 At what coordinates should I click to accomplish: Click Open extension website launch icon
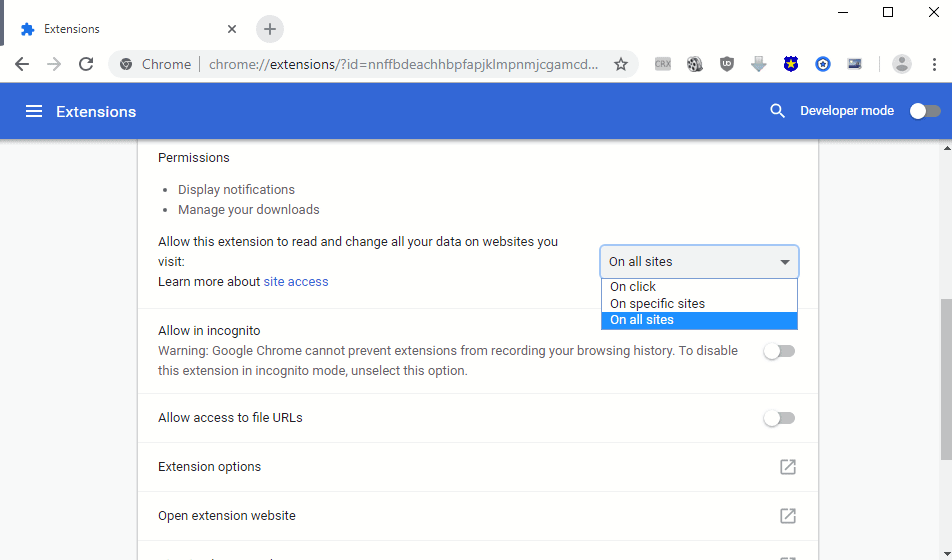pyautogui.click(x=787, y=516)
